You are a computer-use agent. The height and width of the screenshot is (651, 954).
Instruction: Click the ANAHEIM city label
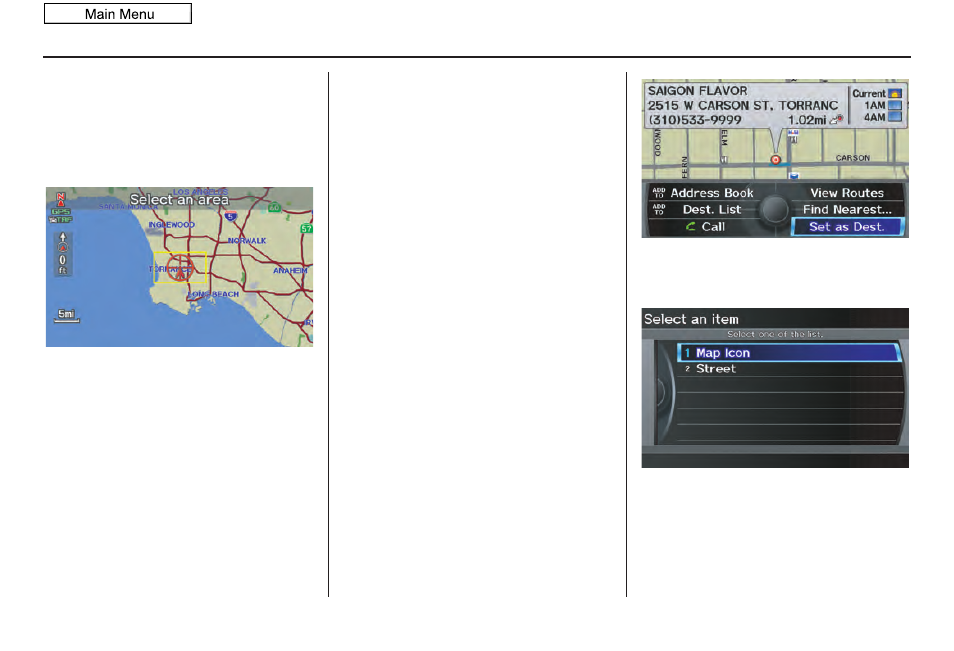click(290, 270)
